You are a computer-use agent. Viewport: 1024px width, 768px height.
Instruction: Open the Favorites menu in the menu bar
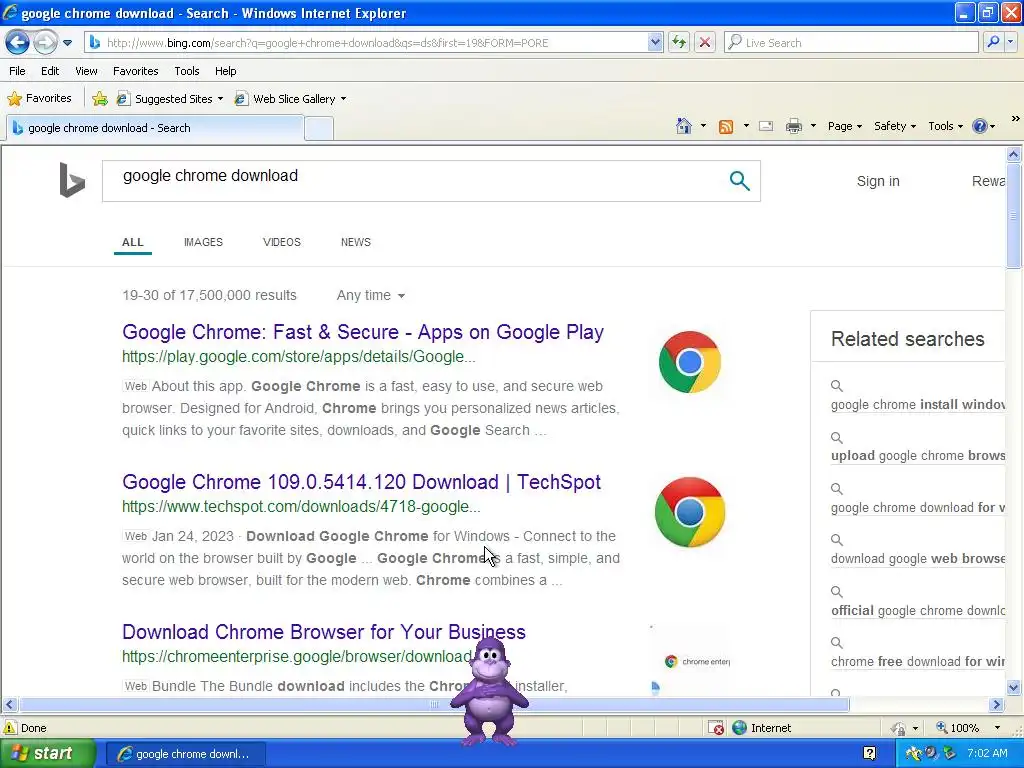[x=135, y=71]
